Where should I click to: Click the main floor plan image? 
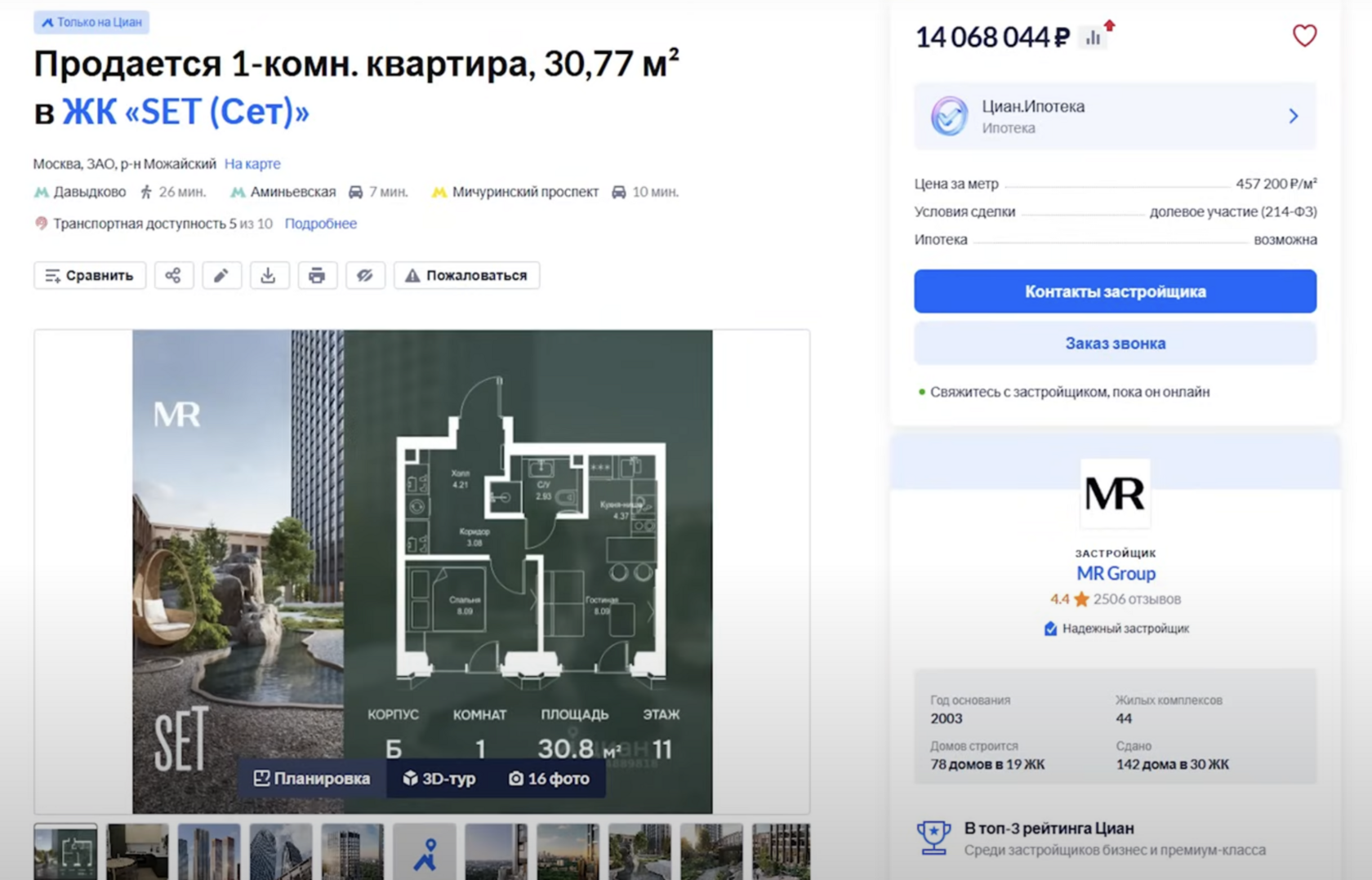click(x=422, y=571)
